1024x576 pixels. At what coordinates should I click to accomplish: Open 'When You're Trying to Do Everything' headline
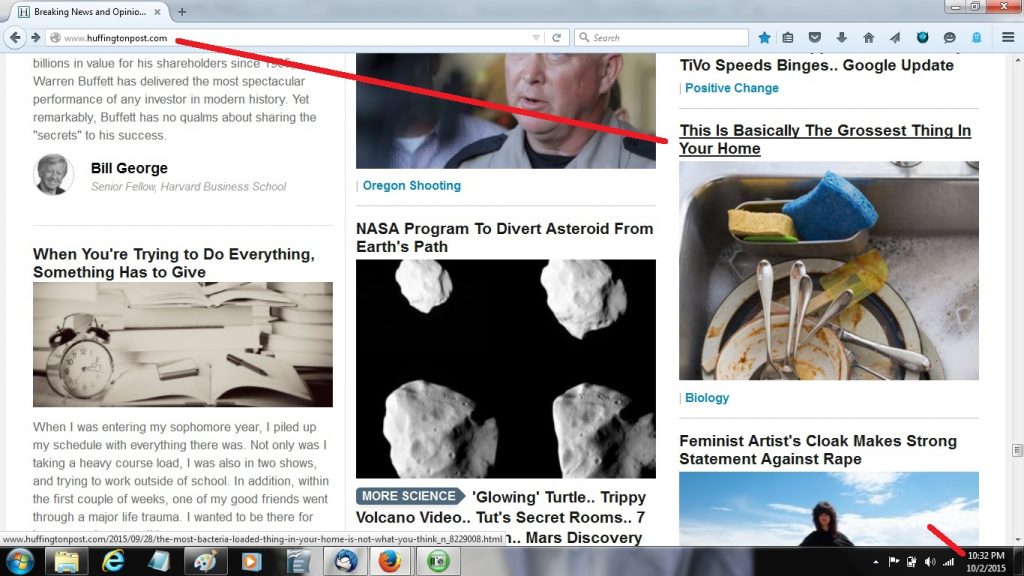point(174,263)
